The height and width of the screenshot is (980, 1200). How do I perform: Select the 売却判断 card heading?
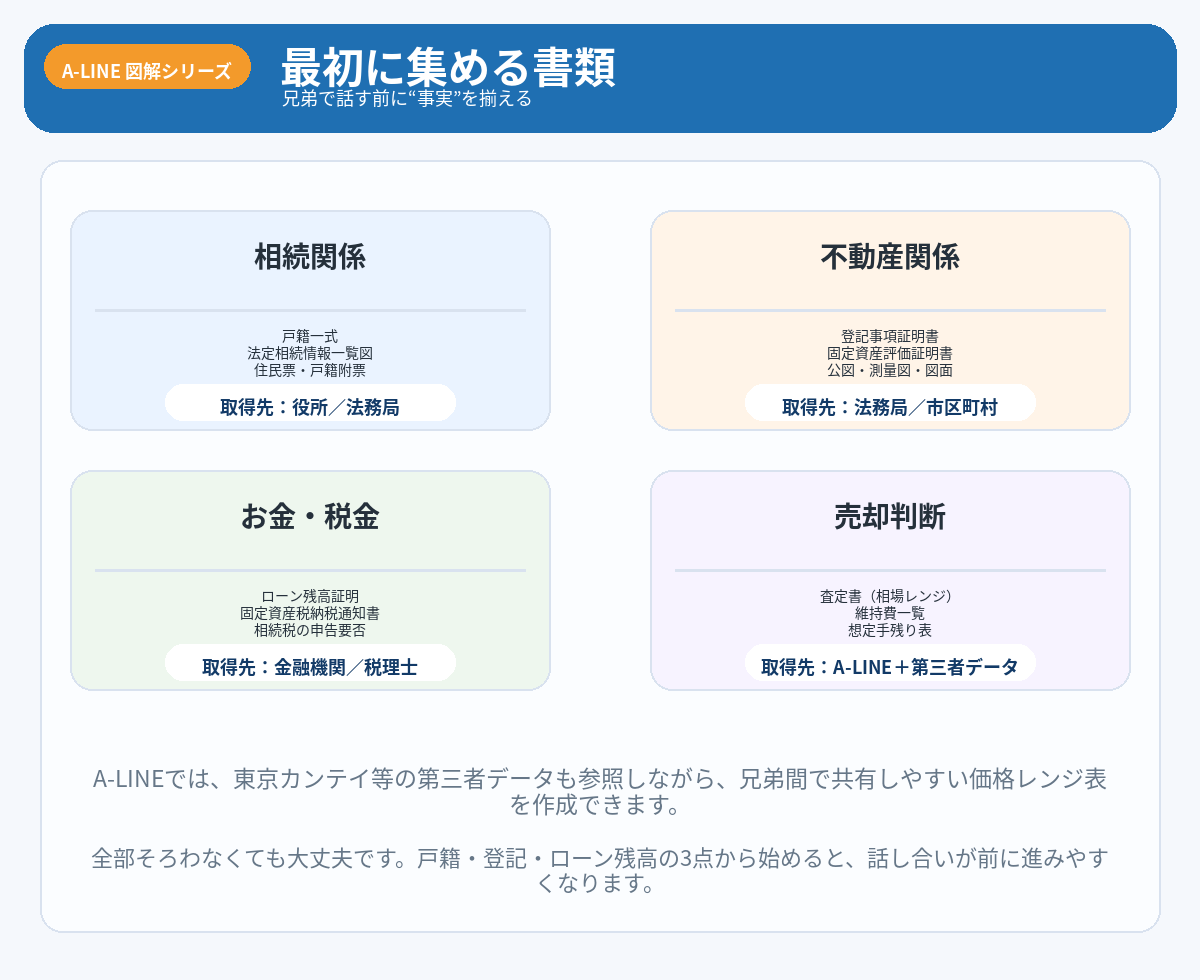pos(890,517)
